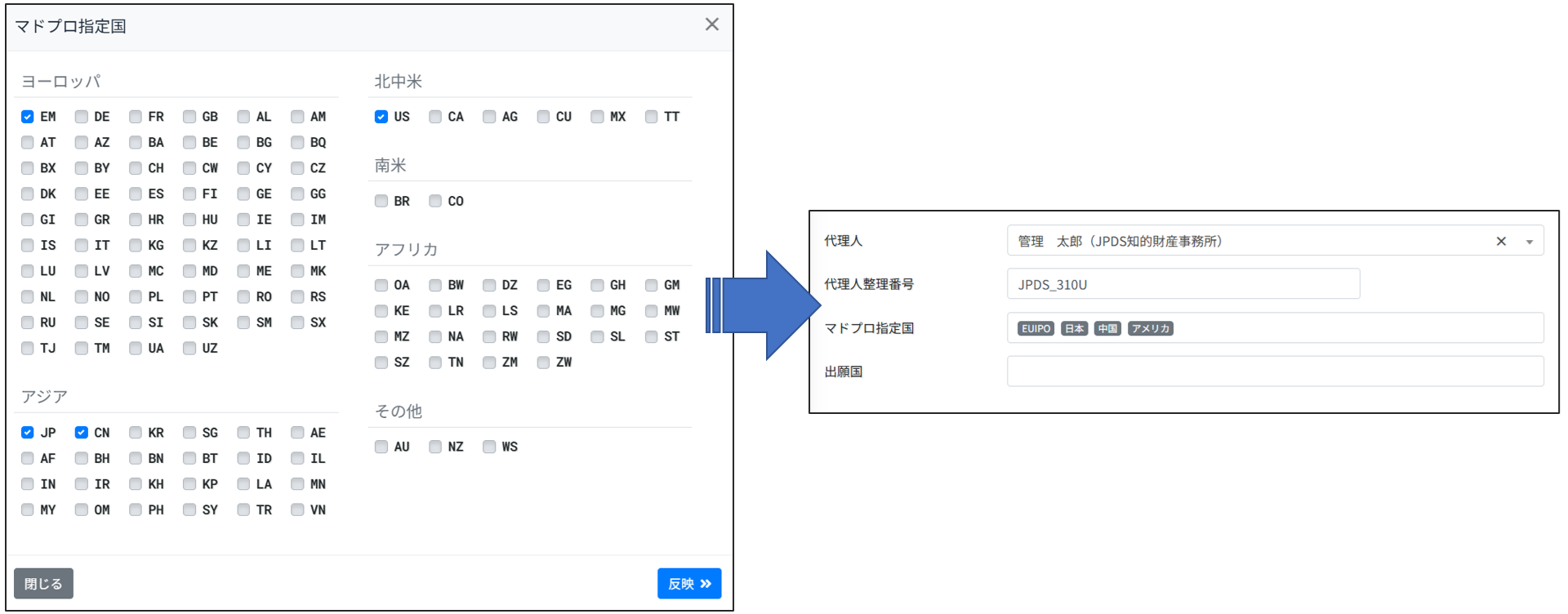Check the BX checkbox
Viewport: 1568px width, 614px height.
pos(28,168)
